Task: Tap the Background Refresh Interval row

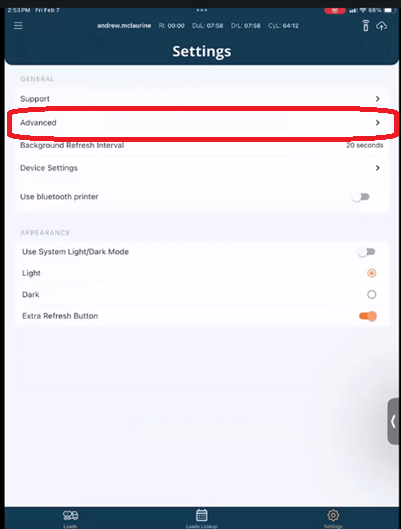Action: pyautogui.click(x=202, y=145)
